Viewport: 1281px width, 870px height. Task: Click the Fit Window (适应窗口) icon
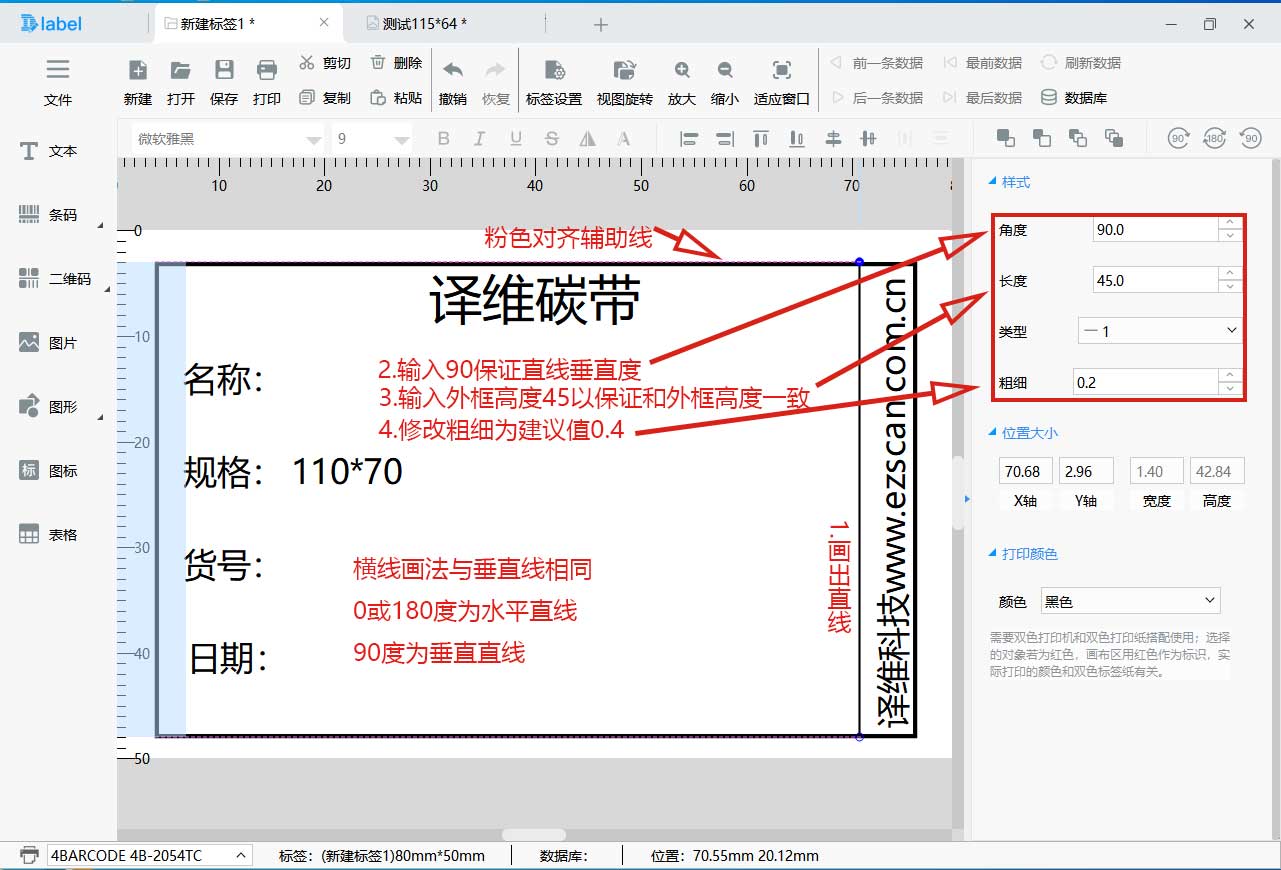click(x=781, y=71)
